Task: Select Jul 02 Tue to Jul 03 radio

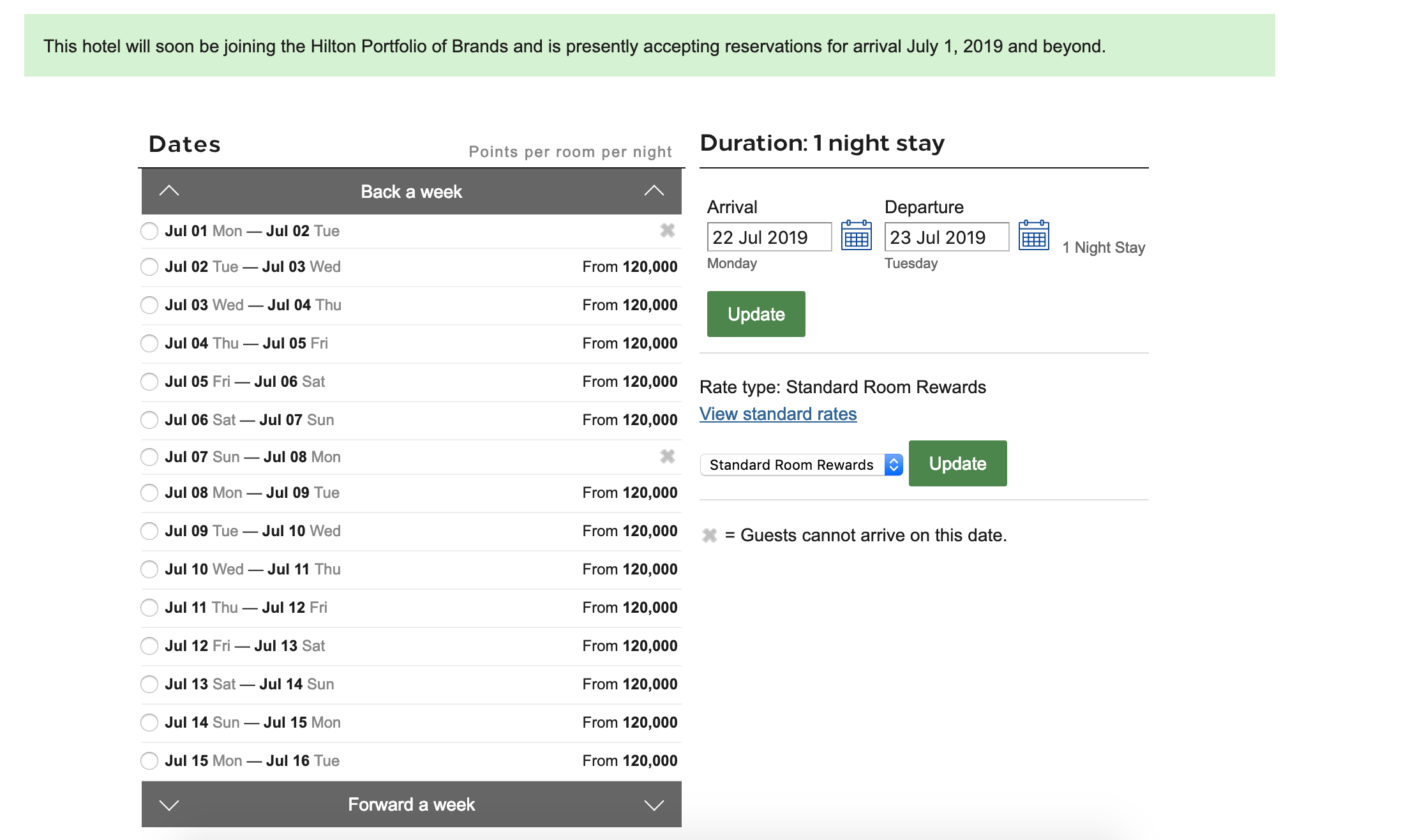Action: (149, 267)
